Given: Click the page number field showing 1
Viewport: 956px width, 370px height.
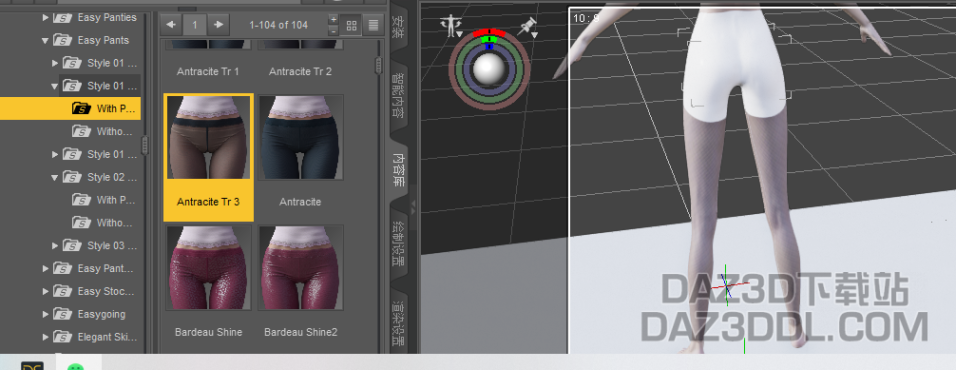Looking at the screenshot, I should point(194,25).
